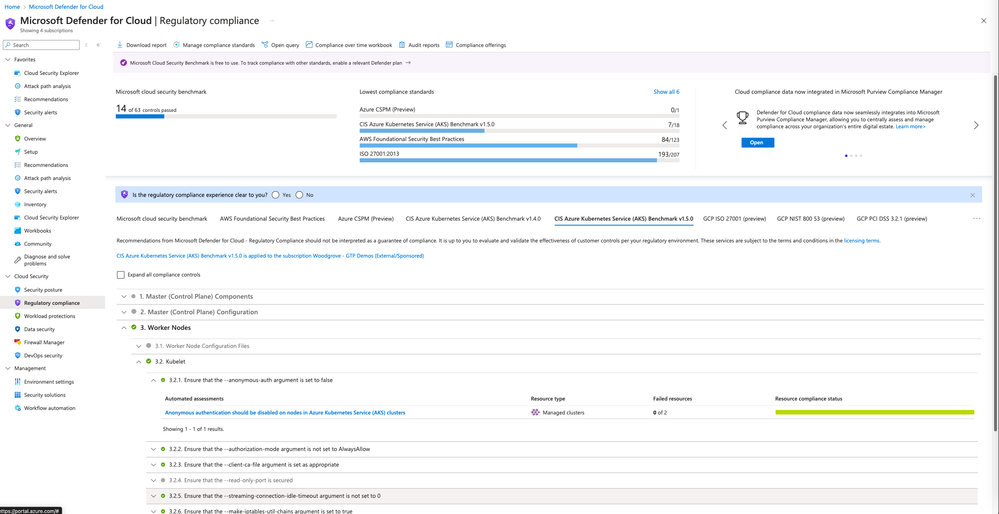The width and height of the screenshot is (999, 514).
Task: Open Compliance over time workbook
Action: (349, 45)
